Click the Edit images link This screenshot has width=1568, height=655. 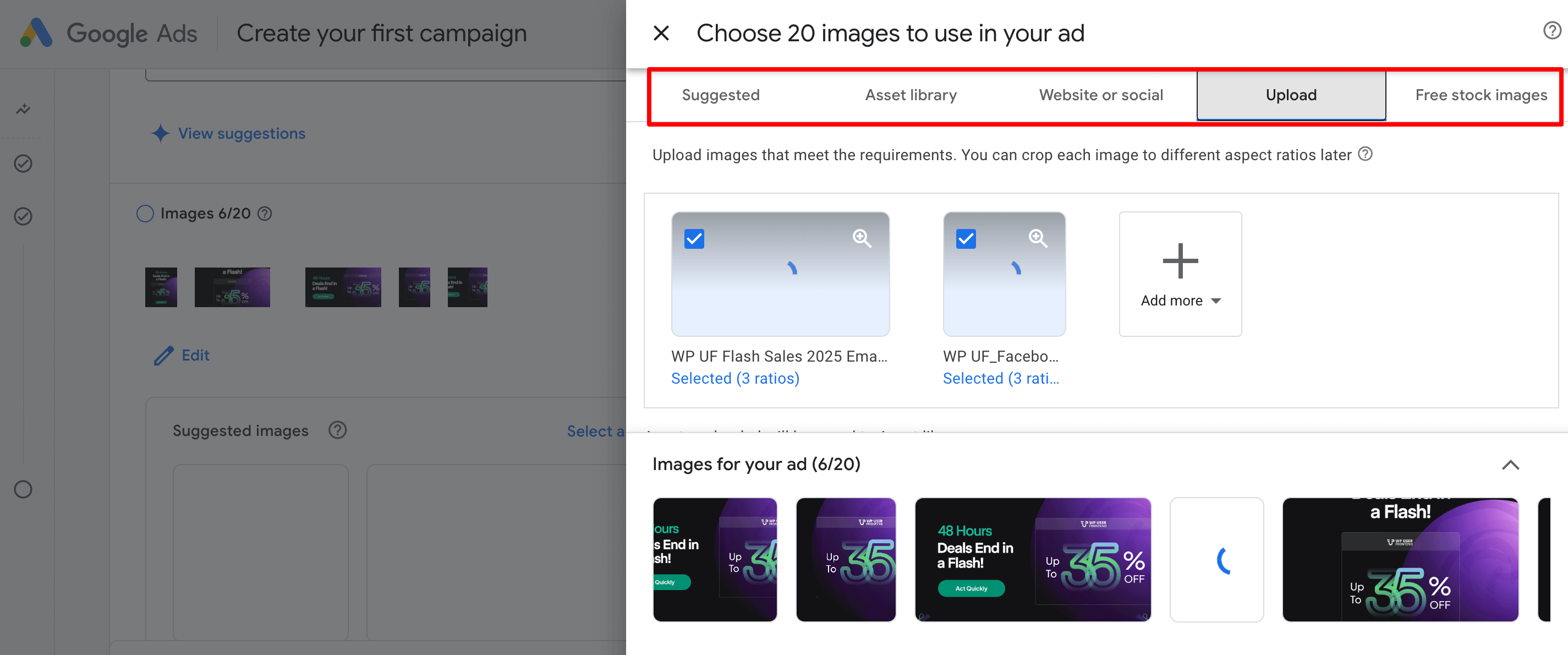[195, 356]
